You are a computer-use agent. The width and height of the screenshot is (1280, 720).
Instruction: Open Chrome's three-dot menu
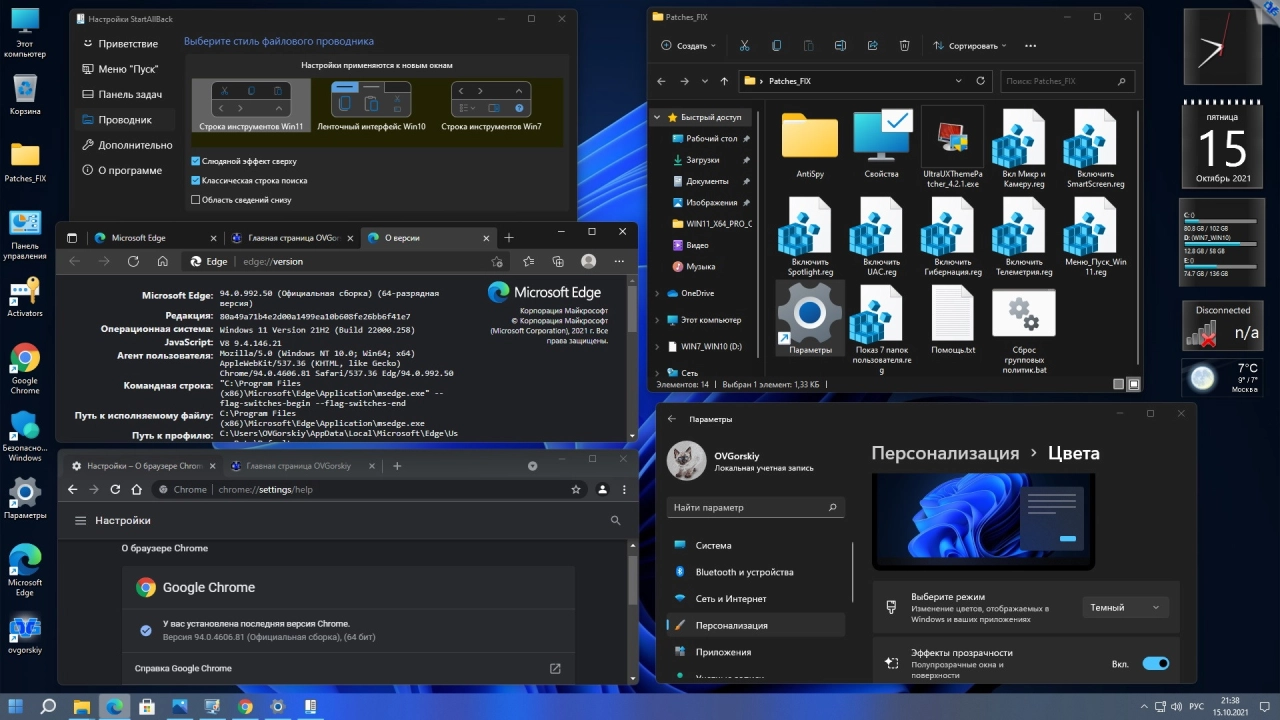(626, 490)
